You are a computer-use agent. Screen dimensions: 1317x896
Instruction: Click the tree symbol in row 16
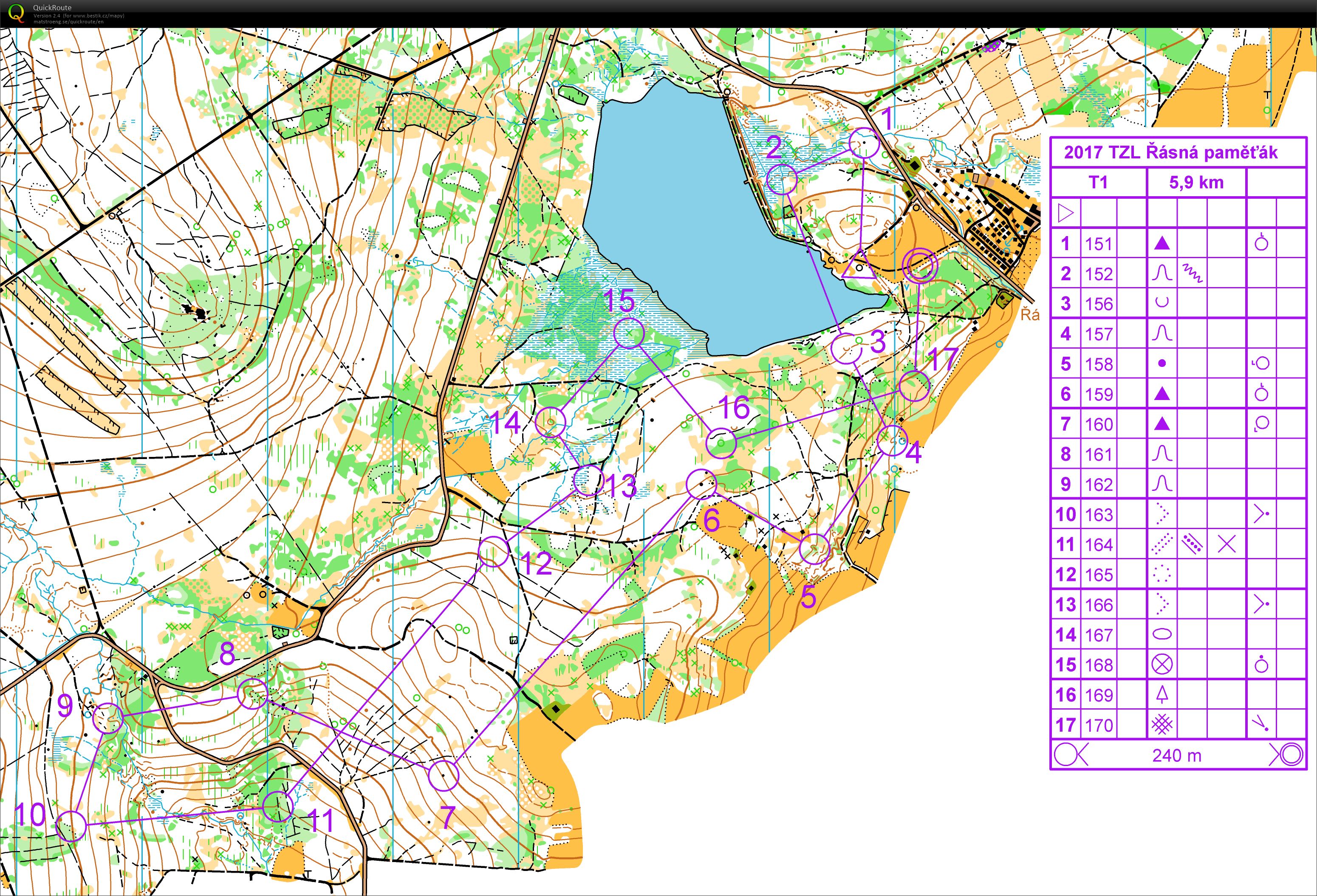(x=1162, y=694)
